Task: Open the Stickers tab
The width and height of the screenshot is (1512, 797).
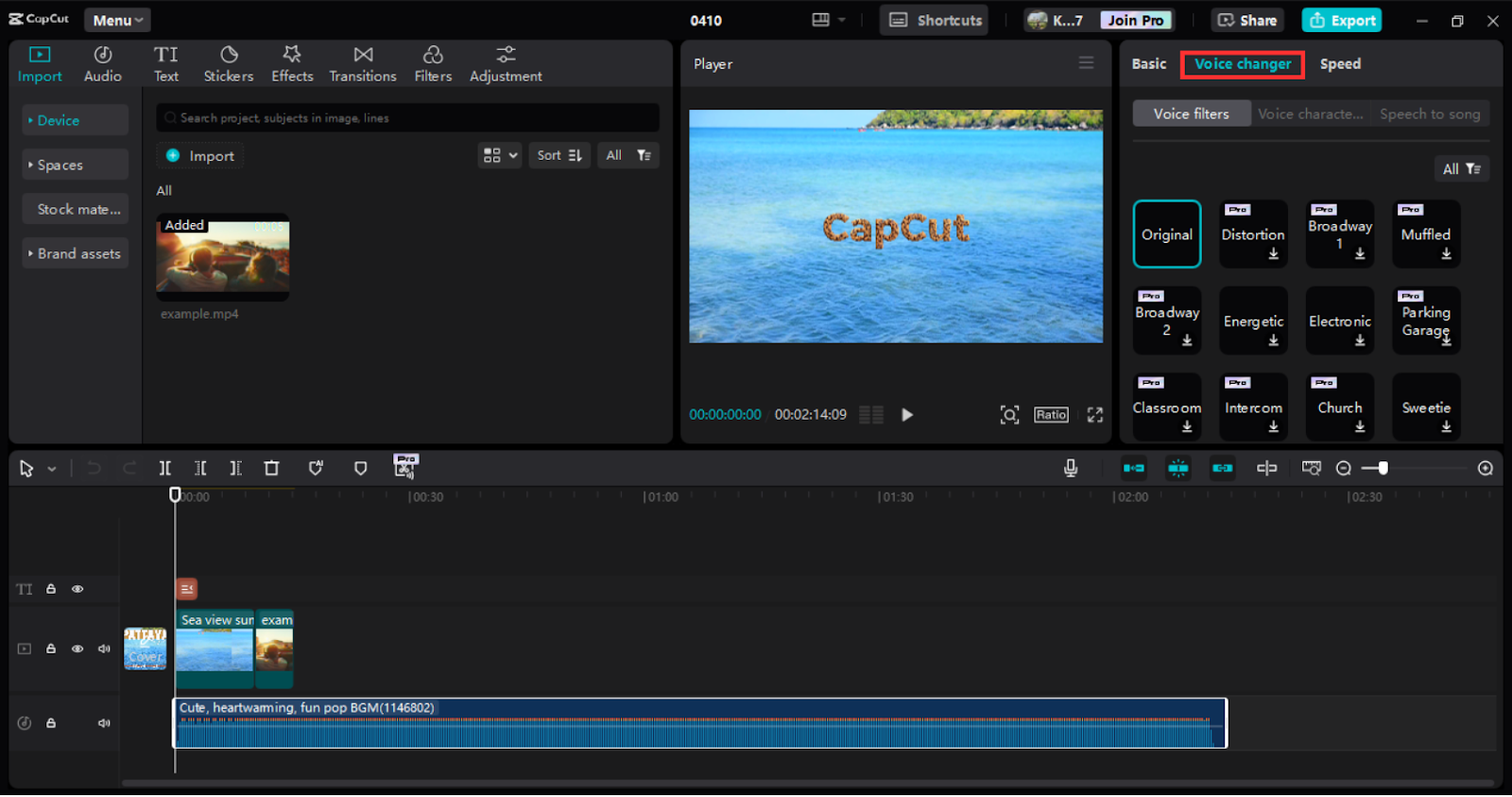Action: [x=229, y=64]
